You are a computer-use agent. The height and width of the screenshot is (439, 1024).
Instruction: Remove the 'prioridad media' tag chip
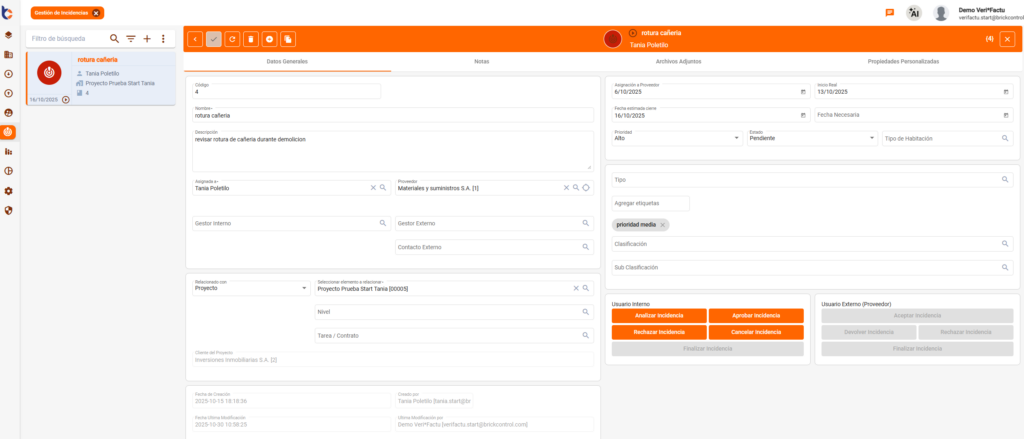coord(662,225)
